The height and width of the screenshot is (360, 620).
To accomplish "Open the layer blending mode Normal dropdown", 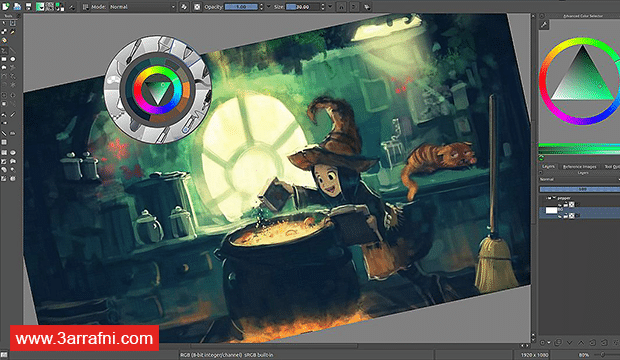I will [x=579, y=179].
